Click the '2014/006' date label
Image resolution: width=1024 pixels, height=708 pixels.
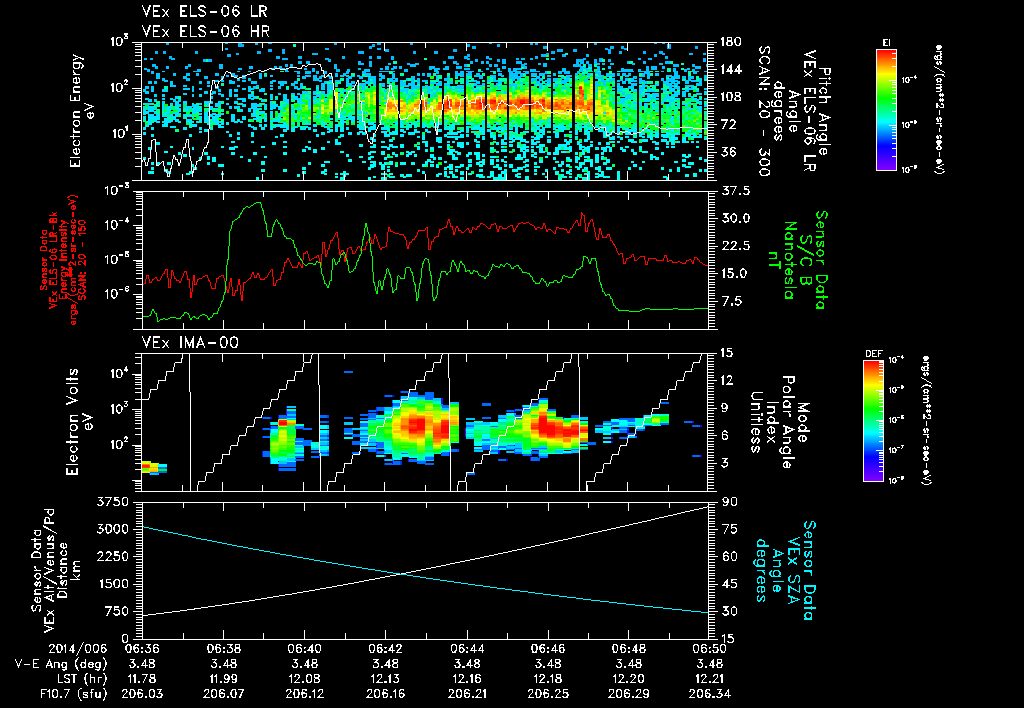pyautogui.click(x=78, y=649)
